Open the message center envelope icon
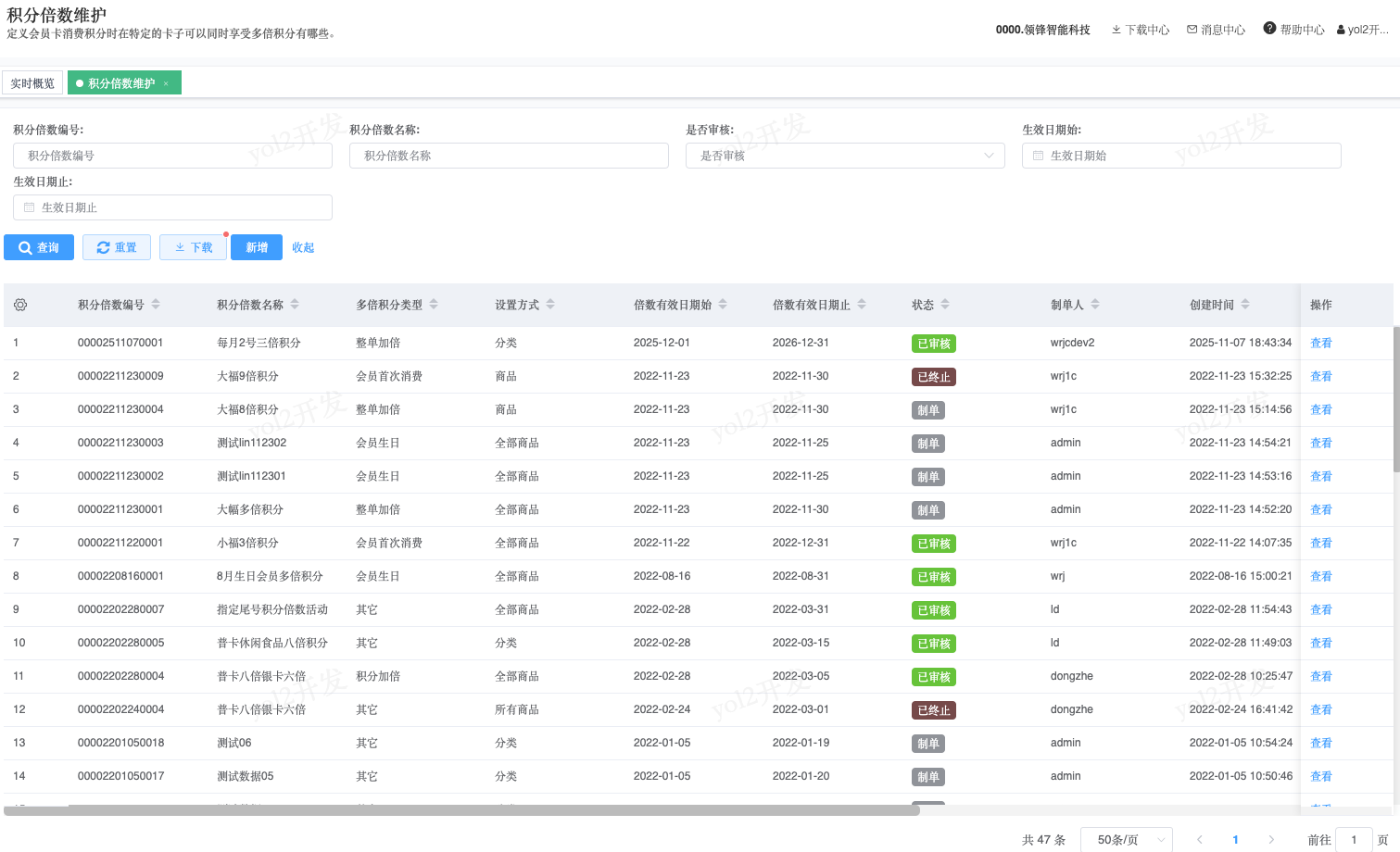This screenshot has width=1400, height=852. (x=1192, y=30)
